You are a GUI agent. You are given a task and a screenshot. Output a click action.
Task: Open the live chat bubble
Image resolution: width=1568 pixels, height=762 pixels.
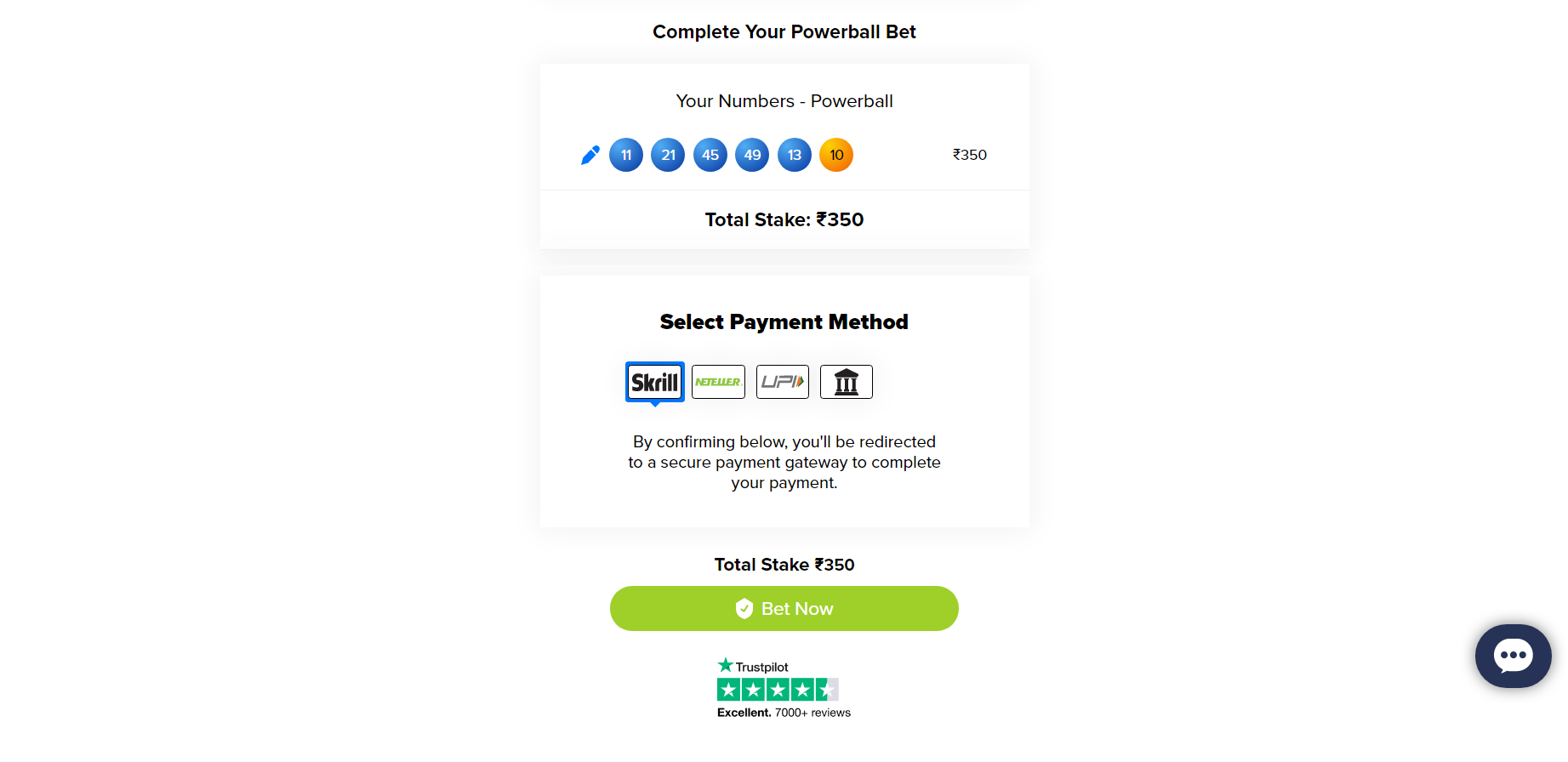click(x=1513, y=656)
